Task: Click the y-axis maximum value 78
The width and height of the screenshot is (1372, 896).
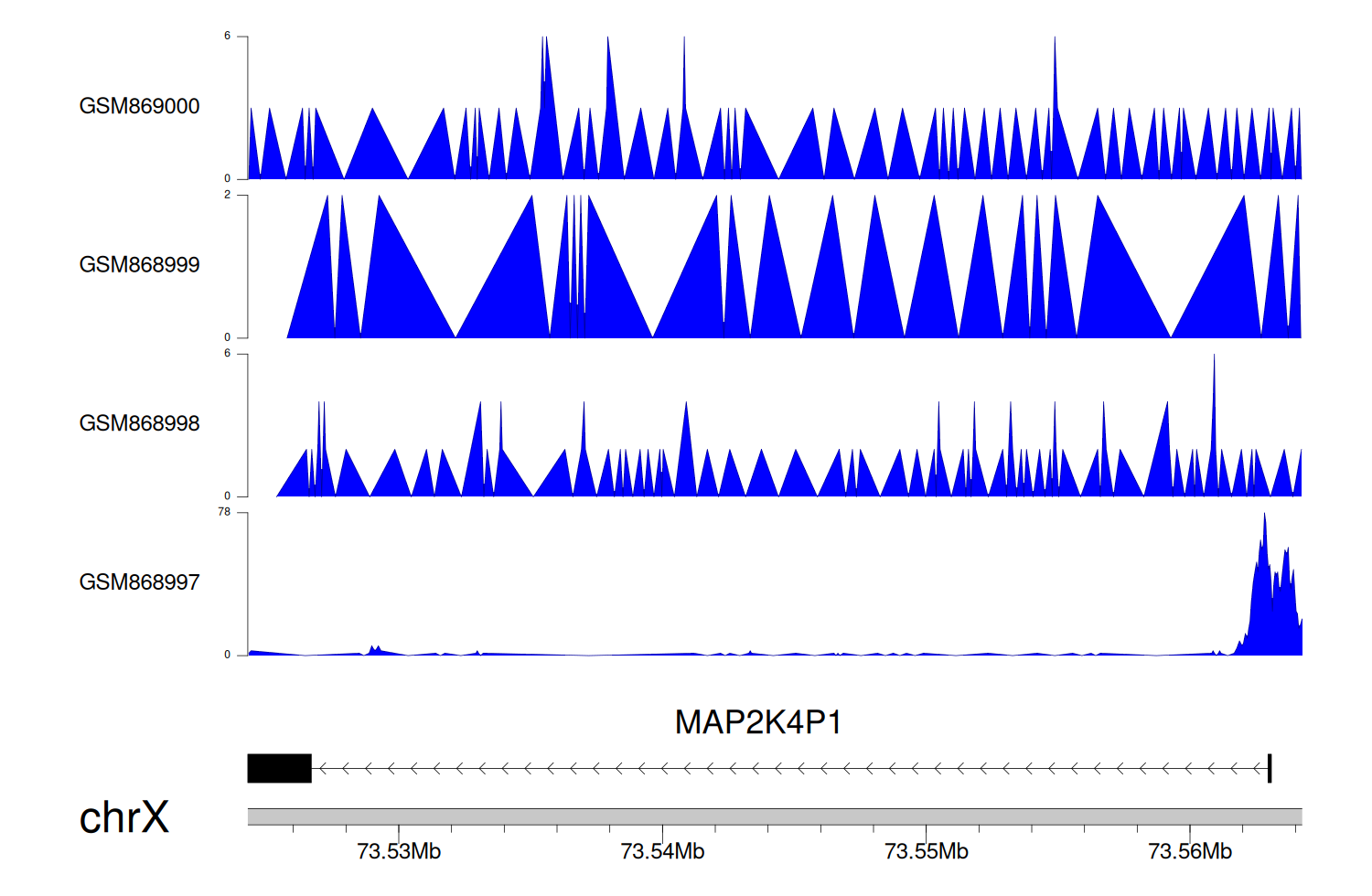Action: (x=224, y=512)
